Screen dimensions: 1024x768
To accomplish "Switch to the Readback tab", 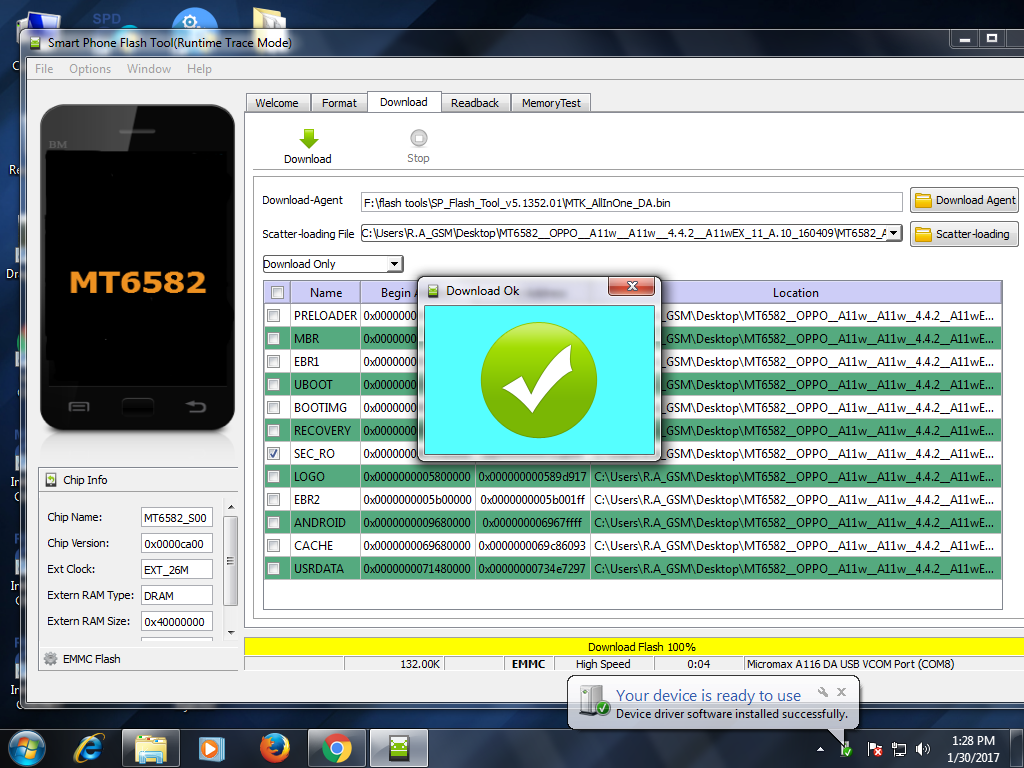I will pos(474,103).
